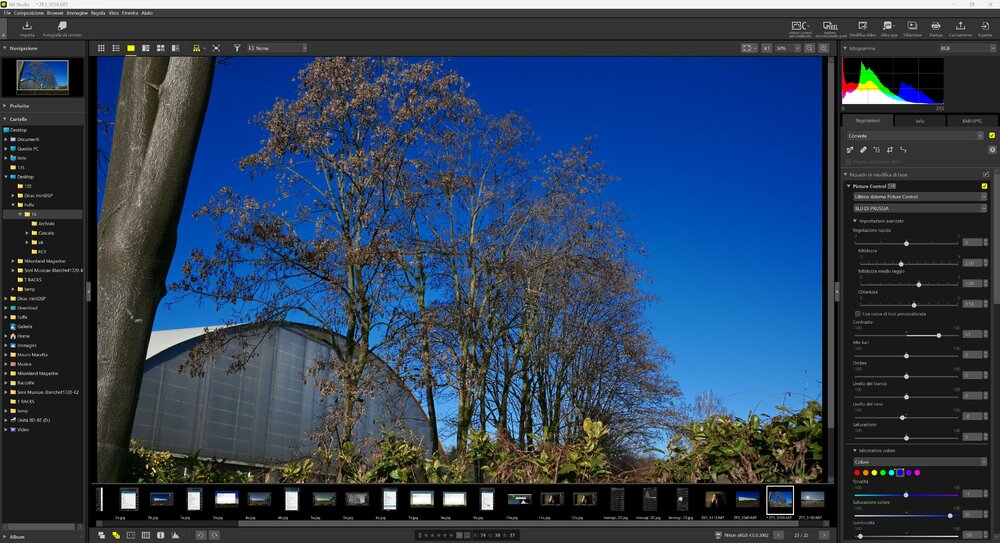This screenshot has height=543, width=1000.
Task: Switch to the XMP/IPTC tab
Action: pyautogui.click(x=972, y=121)
